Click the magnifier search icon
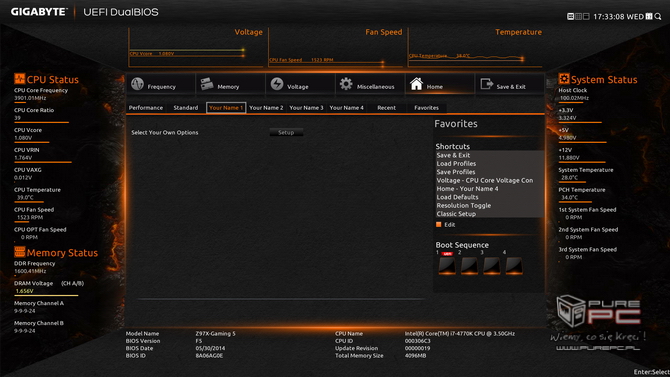Viewport: 670px width, 377px height. [658, 17]
